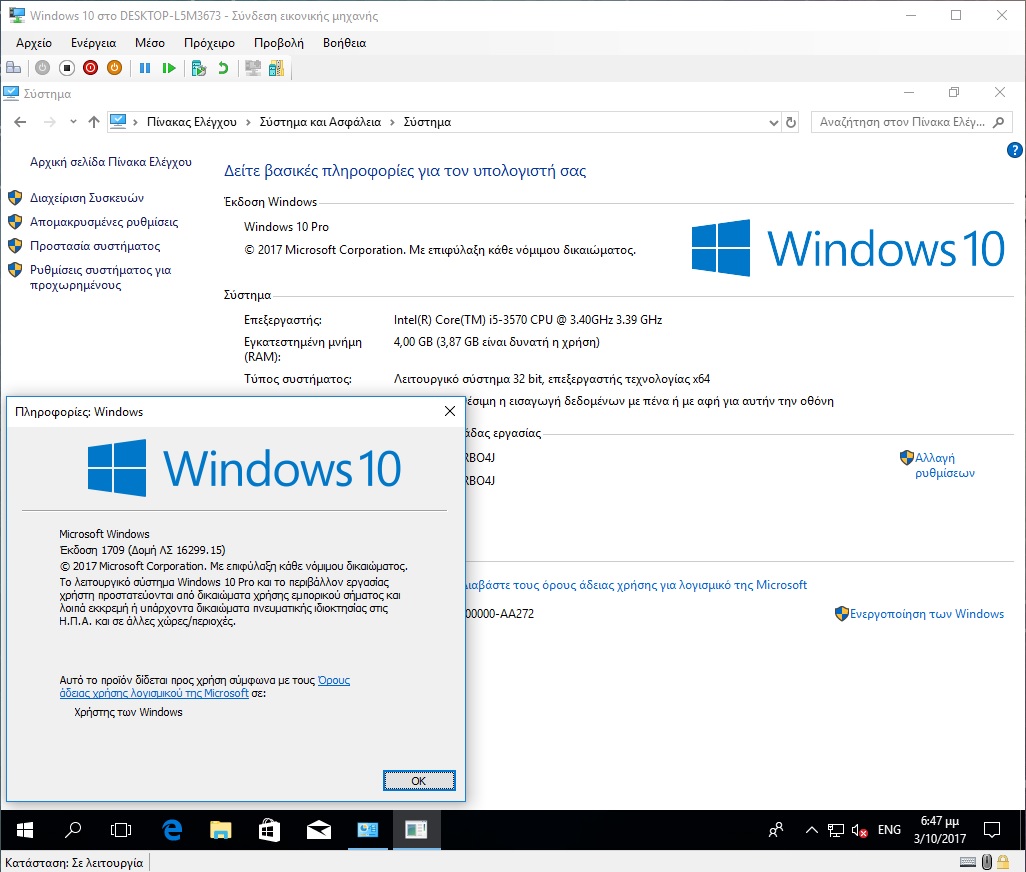Expand the chevron before Πίνακας Ελέγχου
Viewport: 1026px width, 872px height.
[x=135, y=122]
